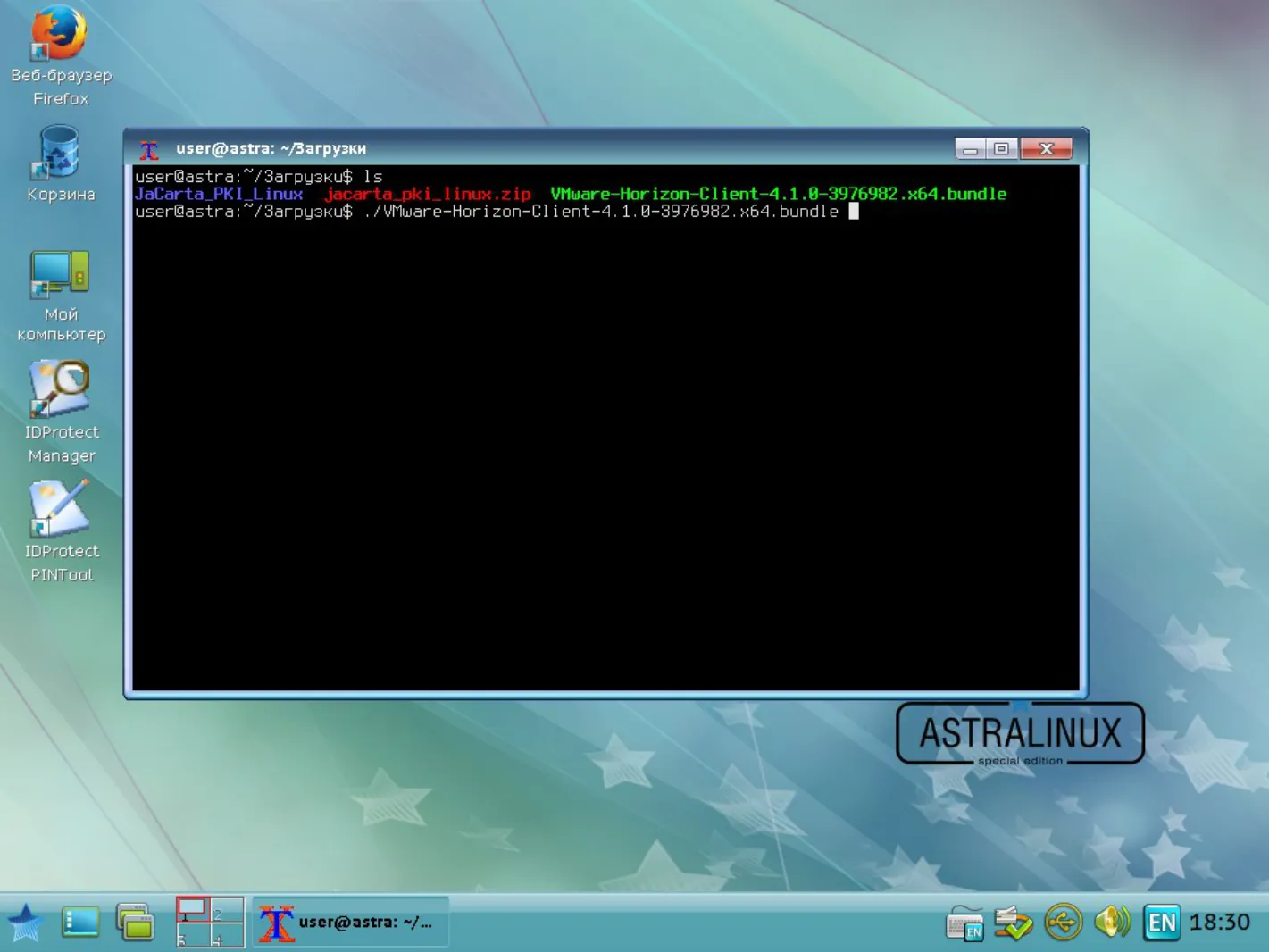Select the Корзина trash bin desktop icon
This screenshot has height=952, width=1269.
click(x=60, y=164)
